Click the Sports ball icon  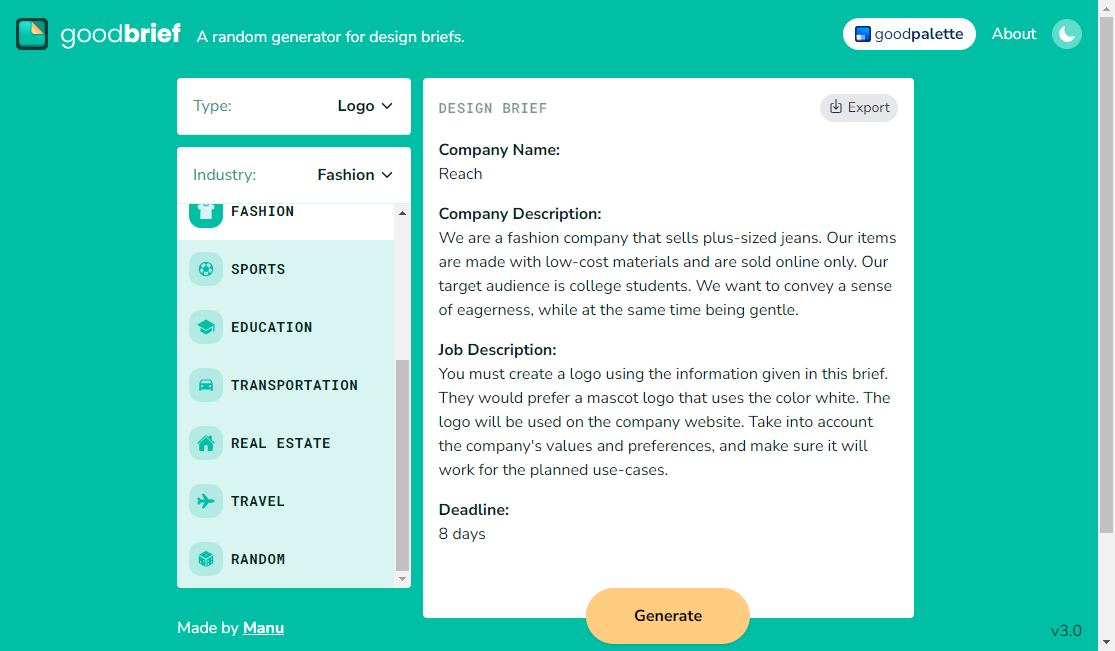(205, 269)
